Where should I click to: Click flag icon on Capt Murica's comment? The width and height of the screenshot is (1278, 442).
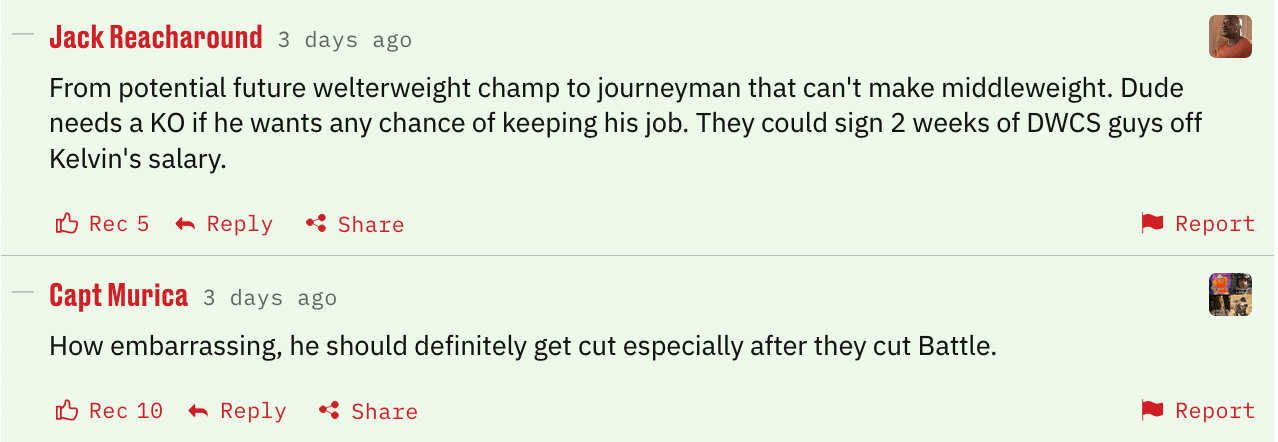click(1153, 411)
